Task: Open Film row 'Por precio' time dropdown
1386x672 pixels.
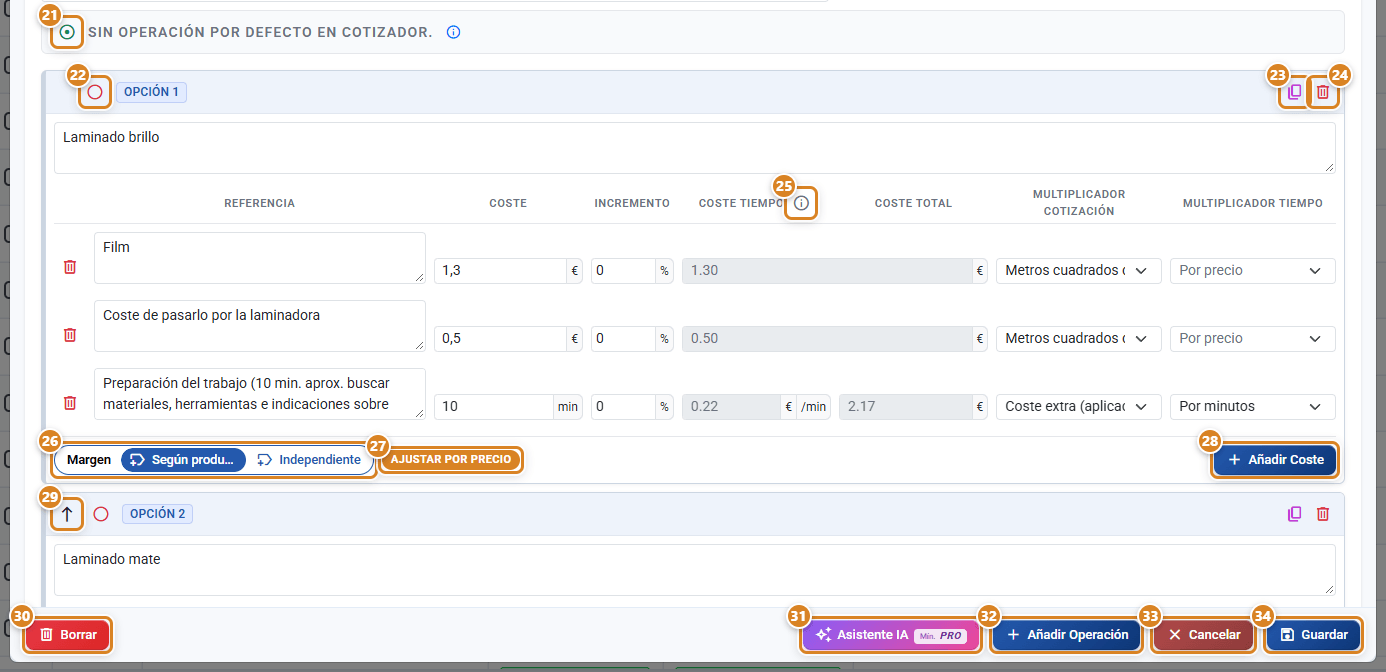Action: point(1252,270)
